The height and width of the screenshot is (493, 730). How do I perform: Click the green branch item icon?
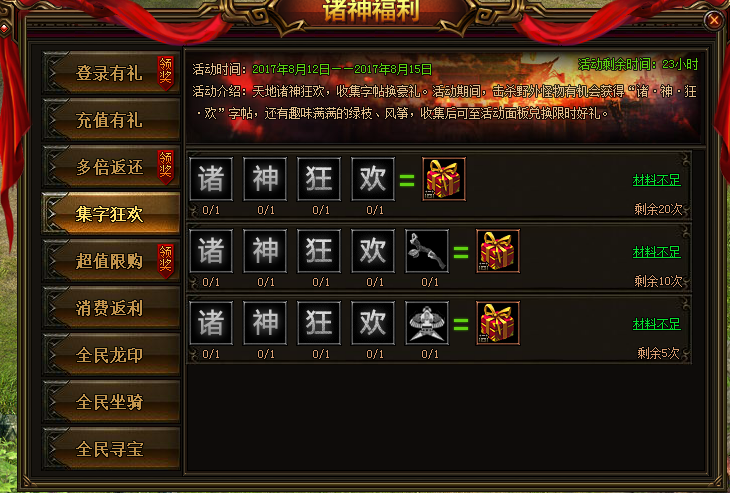[427, 251]
